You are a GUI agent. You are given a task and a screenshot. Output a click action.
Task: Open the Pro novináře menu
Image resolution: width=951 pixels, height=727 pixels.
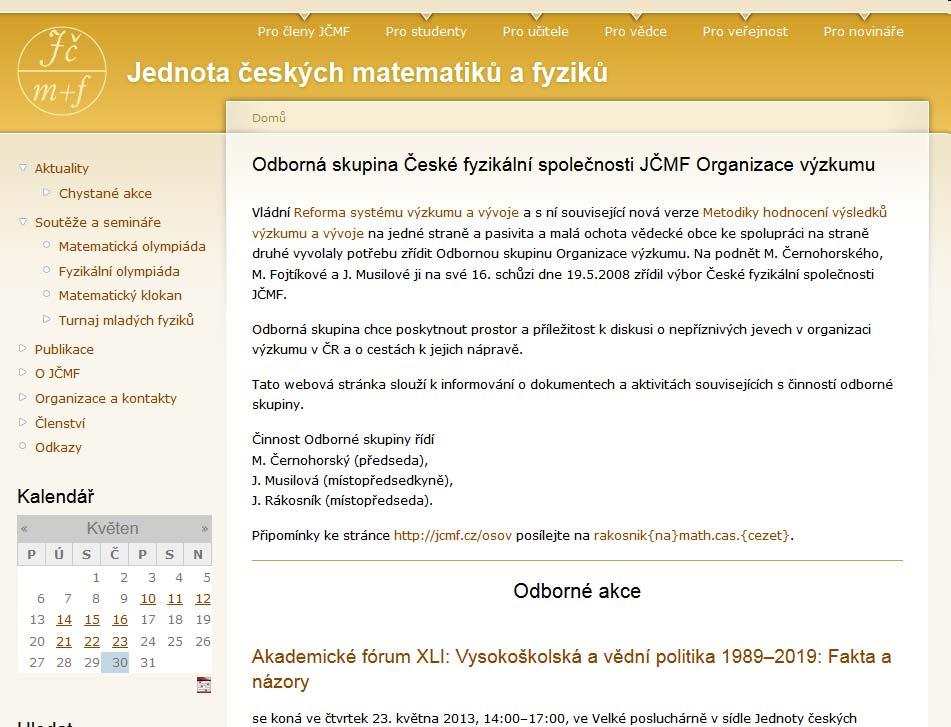point(864,32)
